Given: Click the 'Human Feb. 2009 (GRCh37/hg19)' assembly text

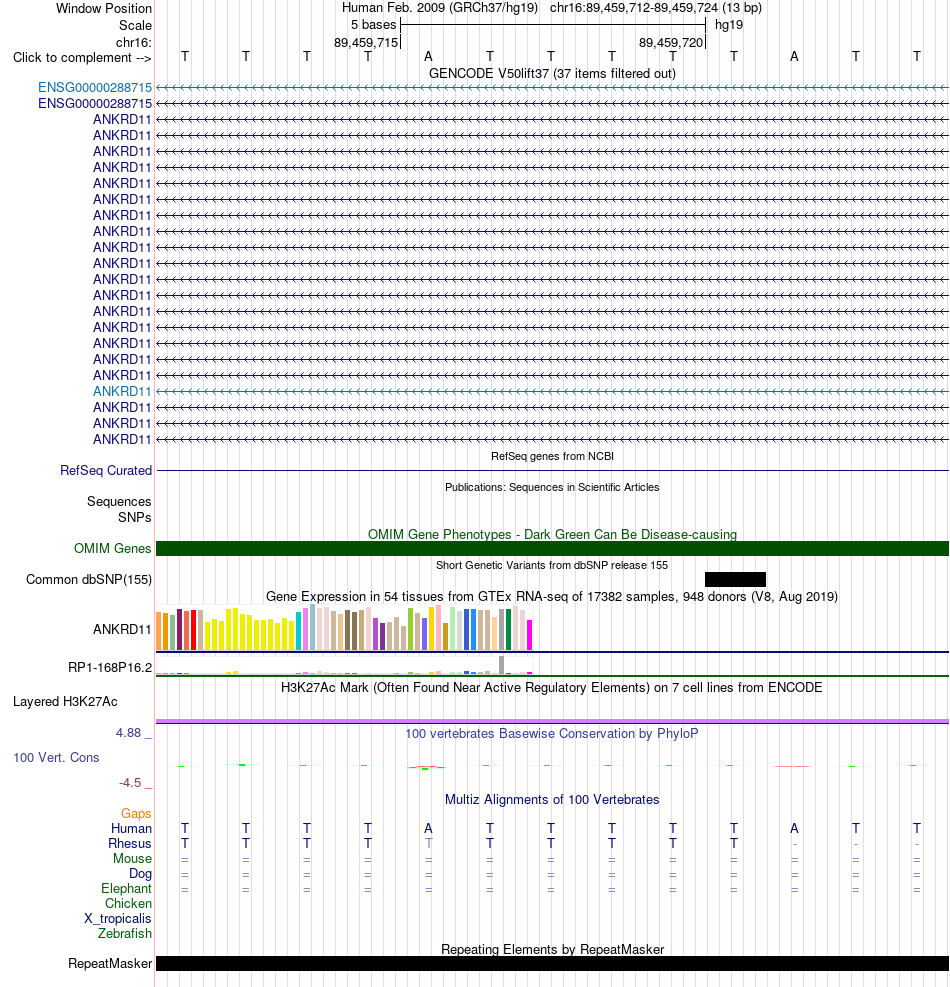Looking at the screenshot, I should 439,8.
